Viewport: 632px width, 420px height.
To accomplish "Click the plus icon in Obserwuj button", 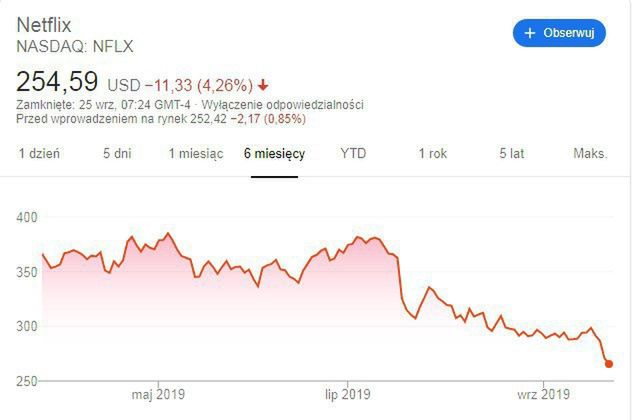I will pyautogui.click(x=529, y=33).
